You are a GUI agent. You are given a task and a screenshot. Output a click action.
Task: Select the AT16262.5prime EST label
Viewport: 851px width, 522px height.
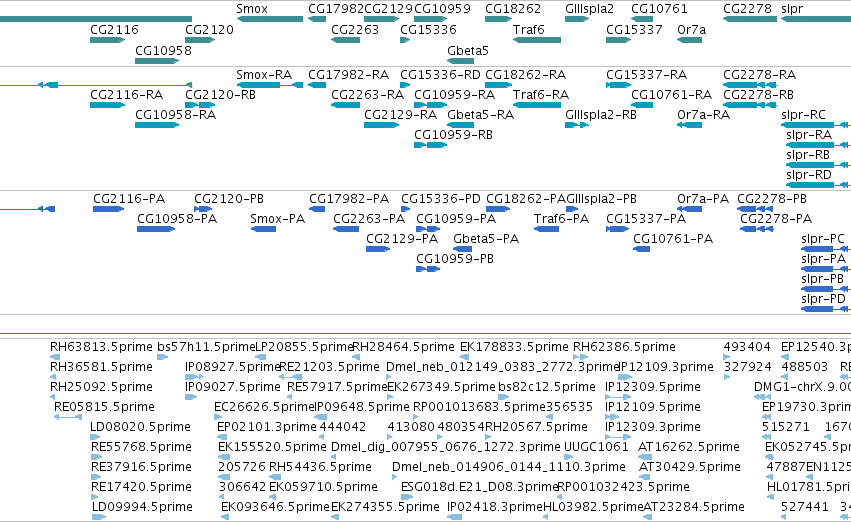[x=689, y=447]
